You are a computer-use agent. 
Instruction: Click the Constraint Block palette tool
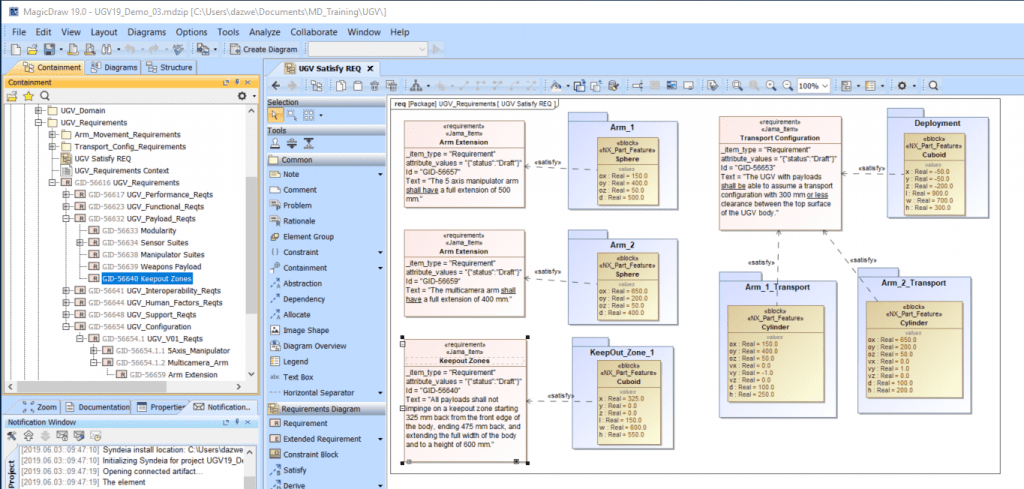pyautogui.click(x=310, y=455)
